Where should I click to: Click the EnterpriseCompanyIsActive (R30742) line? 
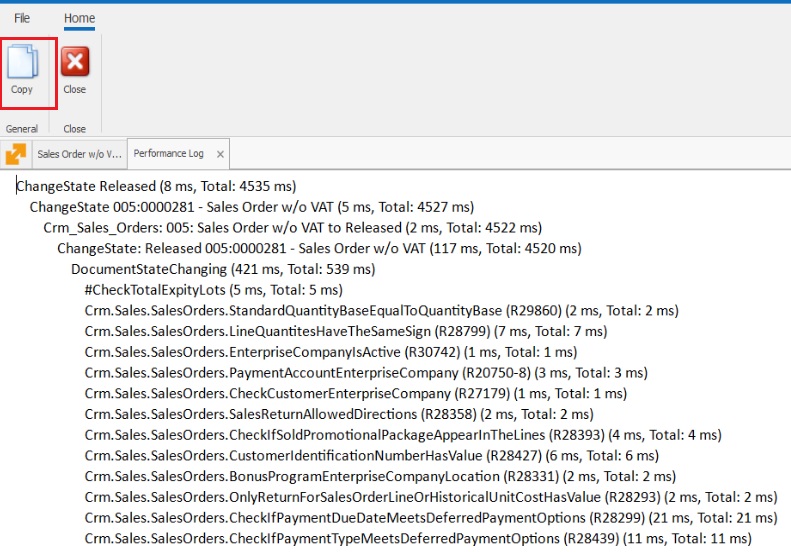click(x=331, y=352)
